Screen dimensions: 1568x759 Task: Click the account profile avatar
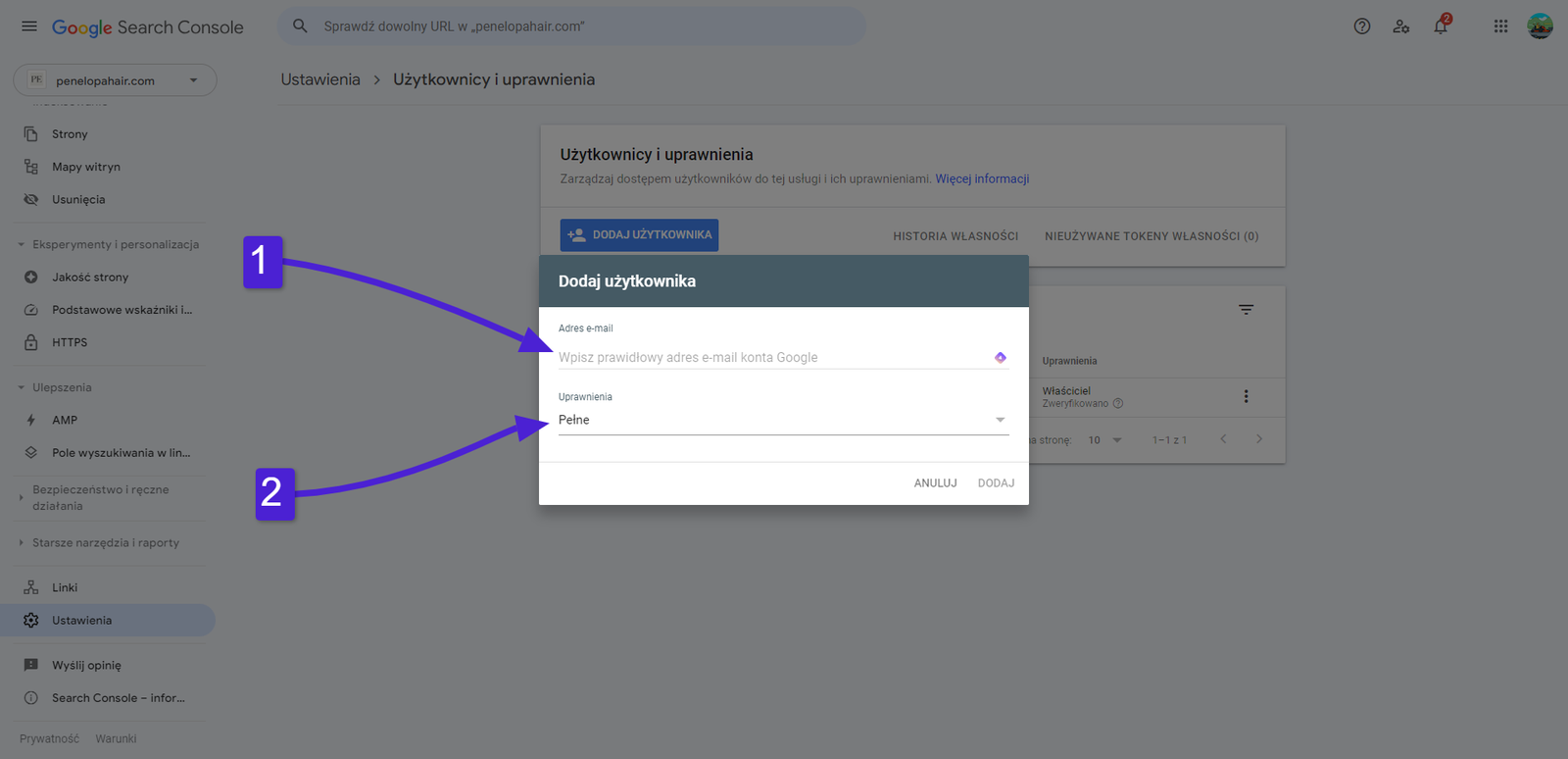click(1540, 26)
